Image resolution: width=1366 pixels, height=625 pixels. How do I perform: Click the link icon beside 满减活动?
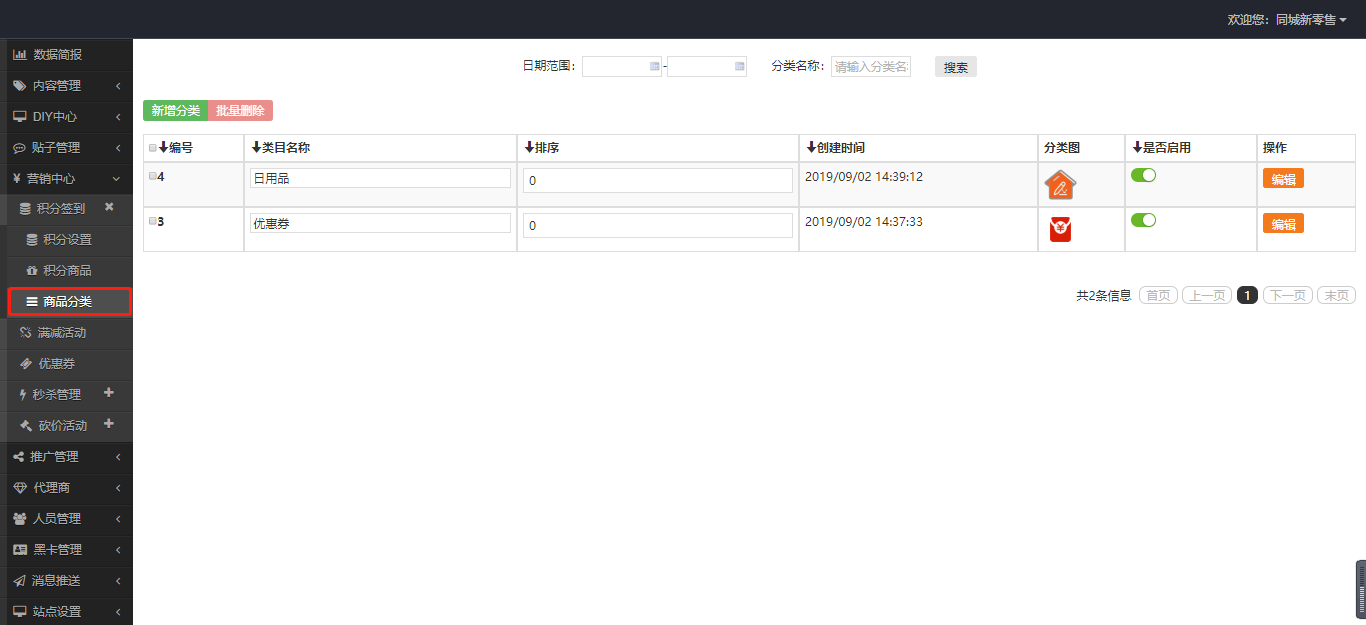coord(26,333)
